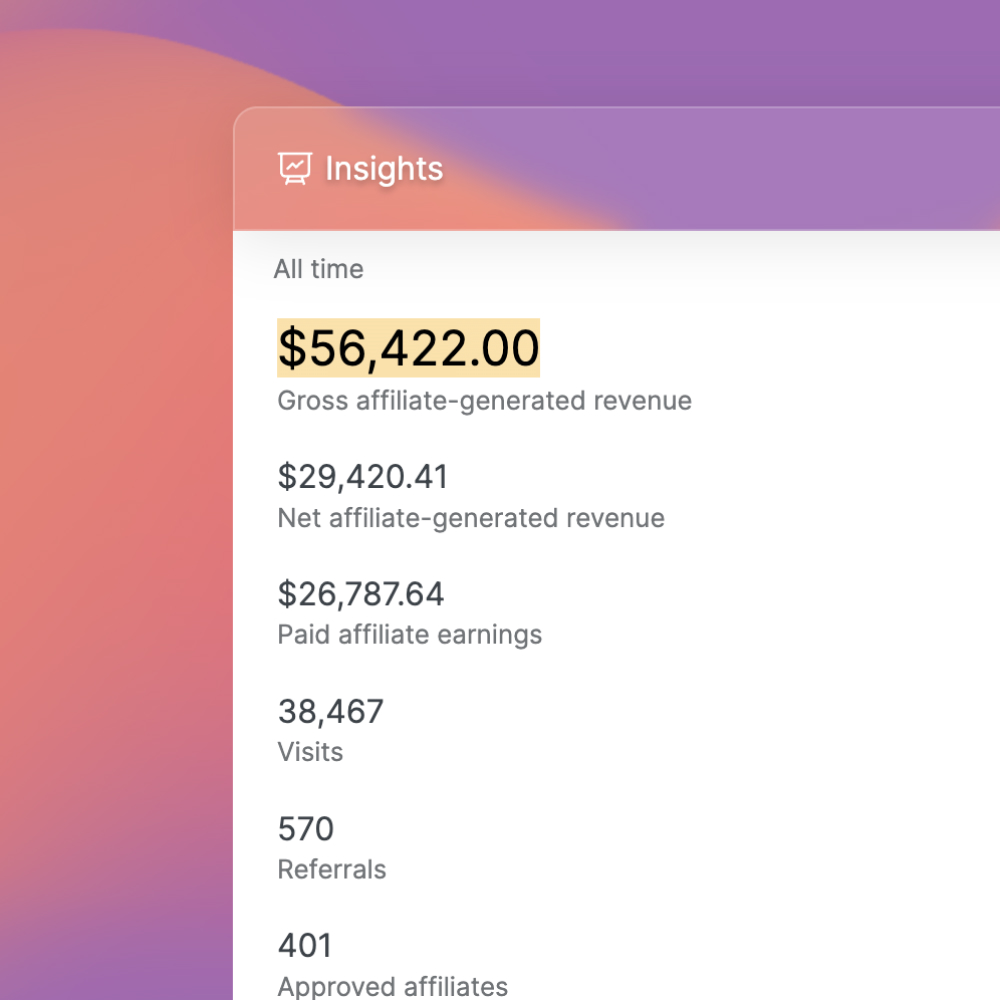Click the purple background above the Insights card
This screenshot has width=1000, height=1000.
[638, 51]
